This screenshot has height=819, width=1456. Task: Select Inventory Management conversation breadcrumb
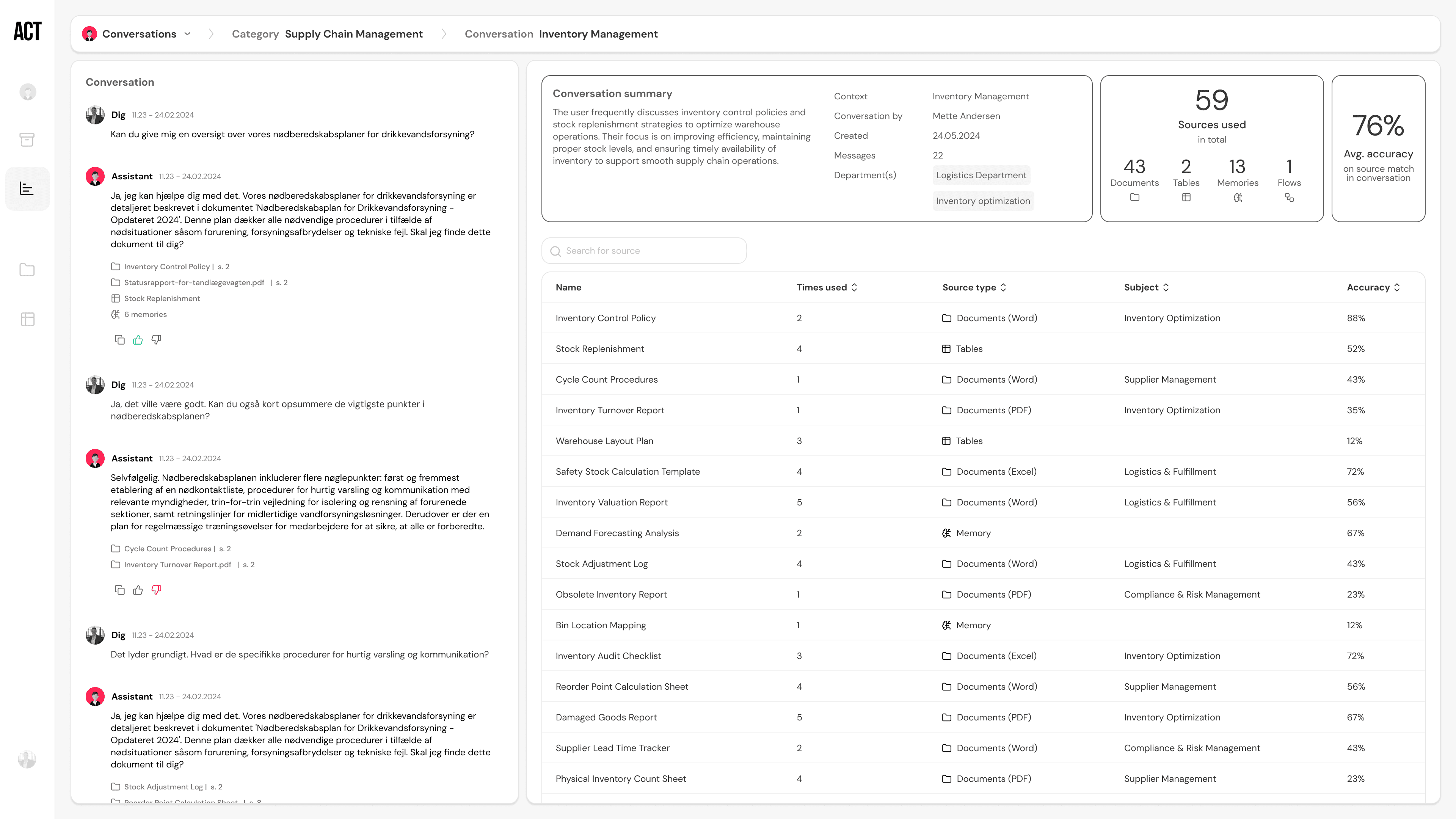click(598, 34)
